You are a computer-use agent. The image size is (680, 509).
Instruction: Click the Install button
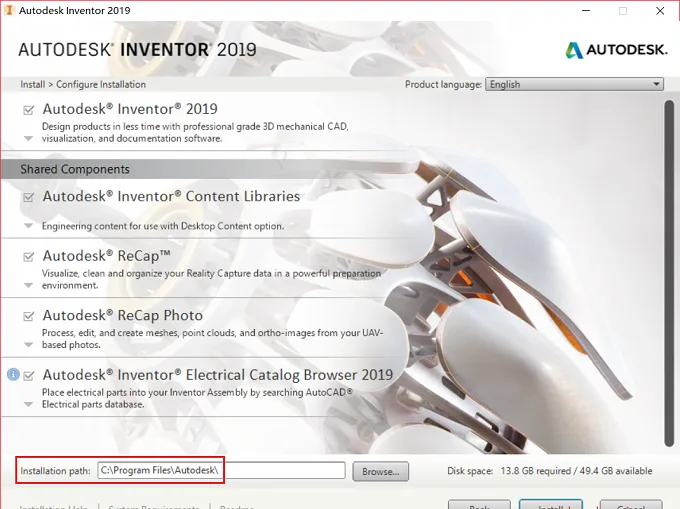pos(551,504)
